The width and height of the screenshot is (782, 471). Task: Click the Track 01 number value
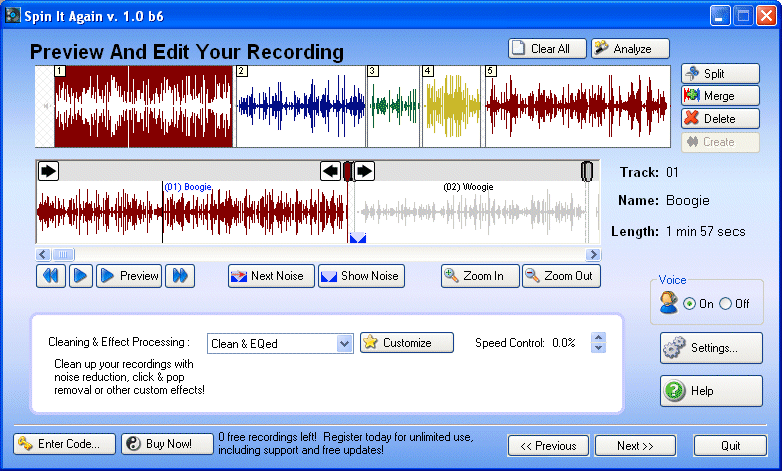pos(672,173)
